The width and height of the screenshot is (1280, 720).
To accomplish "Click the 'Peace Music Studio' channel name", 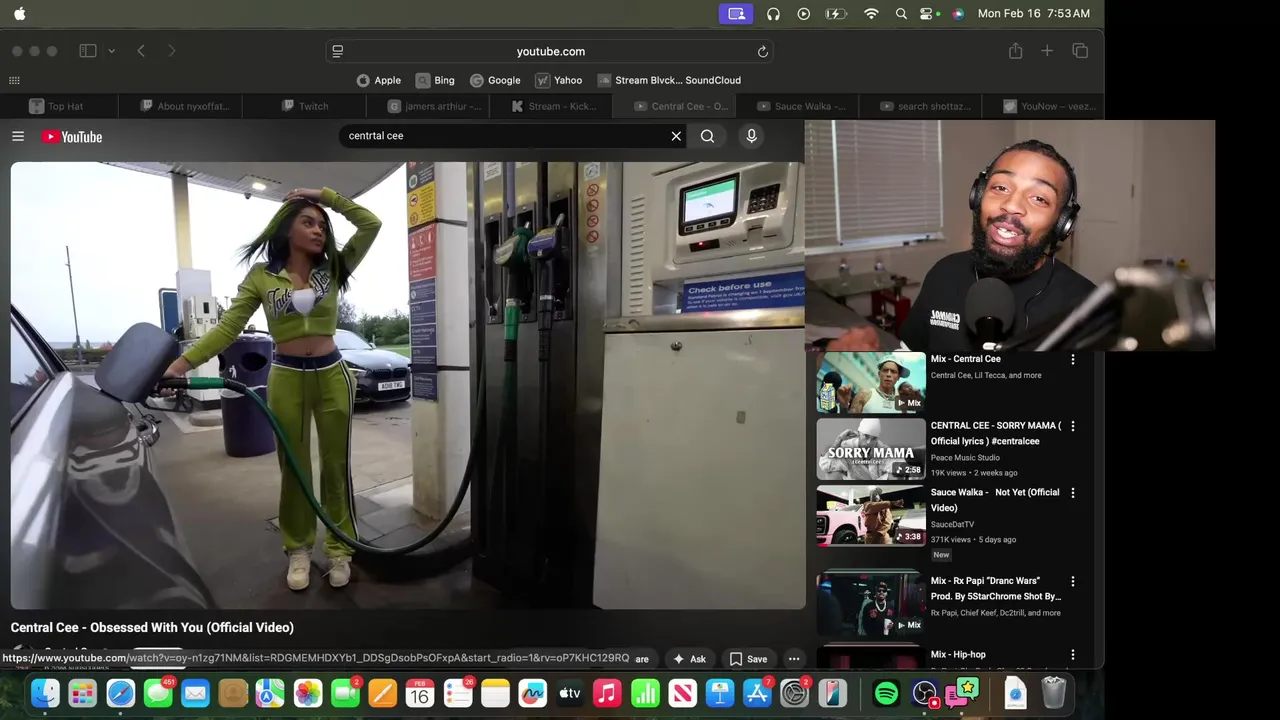I will click(x=965, y=458).
